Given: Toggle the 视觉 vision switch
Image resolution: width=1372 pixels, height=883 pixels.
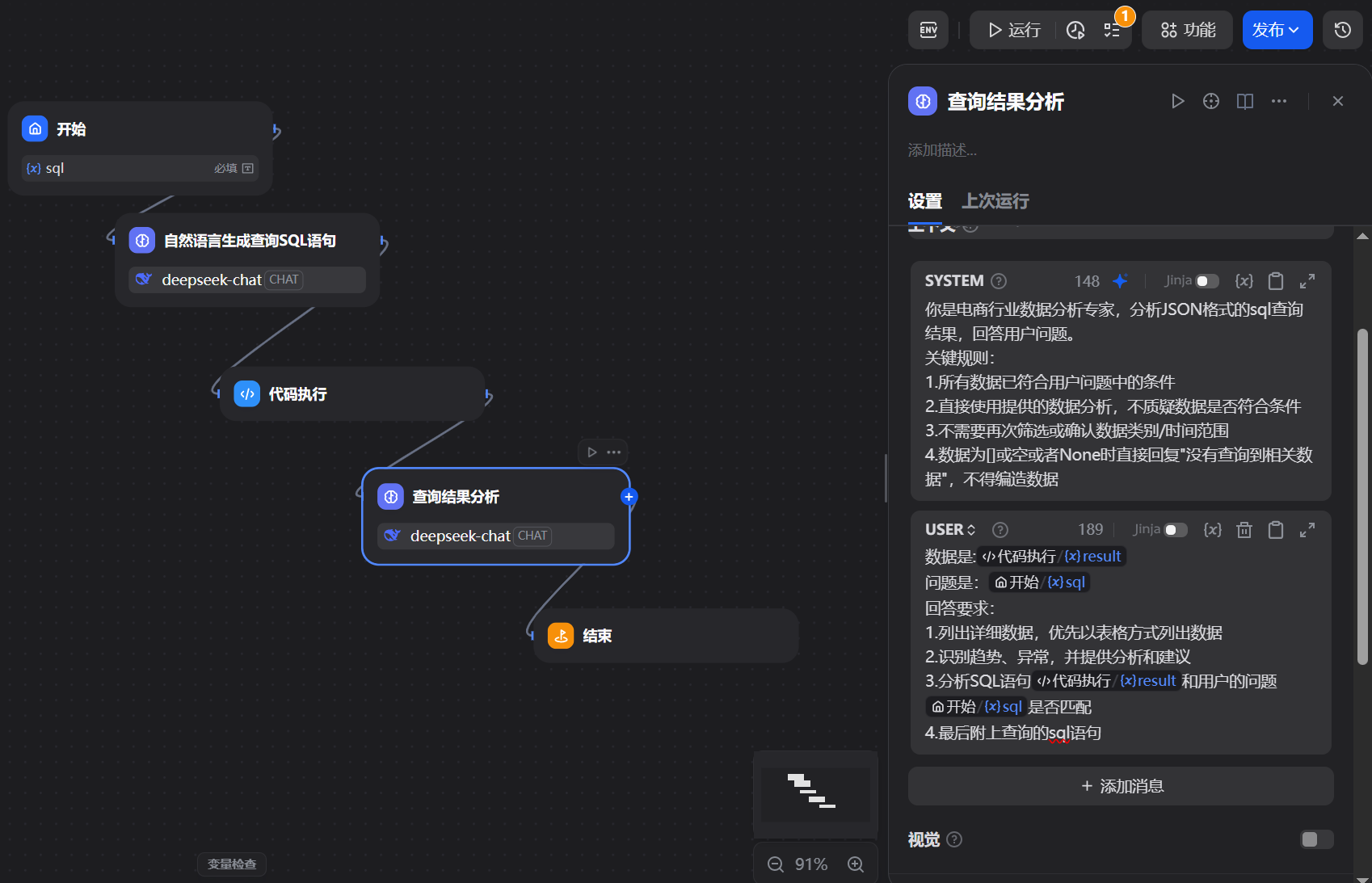Looking at the screenshot, I should [1316, 839].
